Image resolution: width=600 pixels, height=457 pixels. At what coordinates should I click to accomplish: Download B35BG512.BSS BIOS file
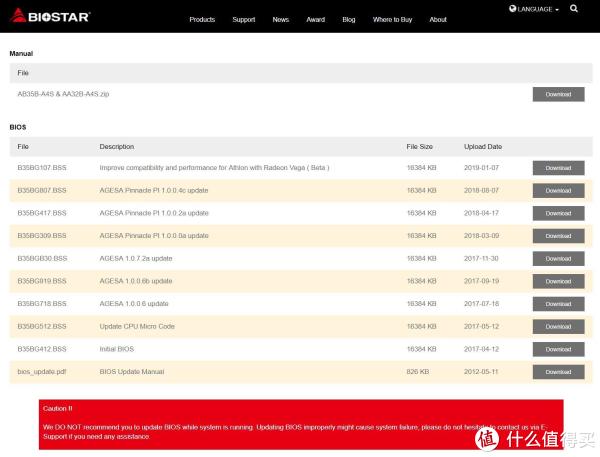click(x=558, y=326)
